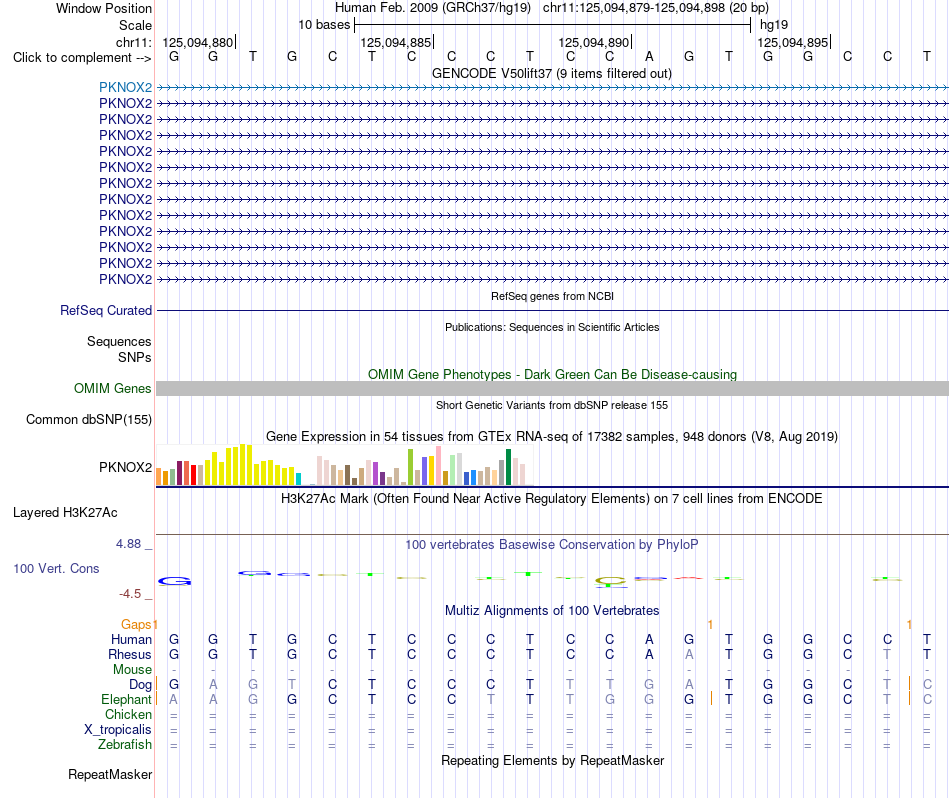
Task: Click 'H3K27Ac Mark' ENCODE track title
Action: point(552,499)
